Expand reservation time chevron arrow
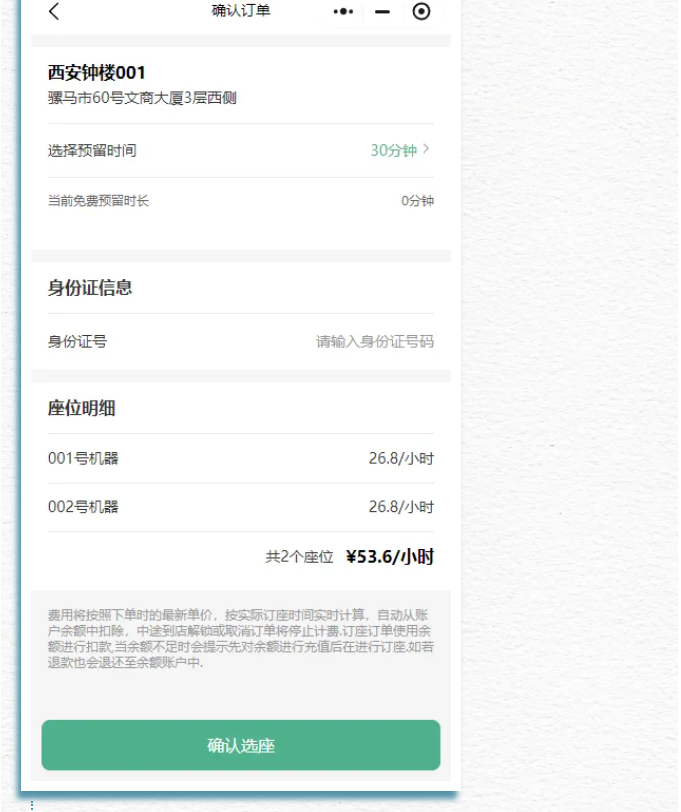The height and width of the screenshot is (812, 681). pos(427,150)
